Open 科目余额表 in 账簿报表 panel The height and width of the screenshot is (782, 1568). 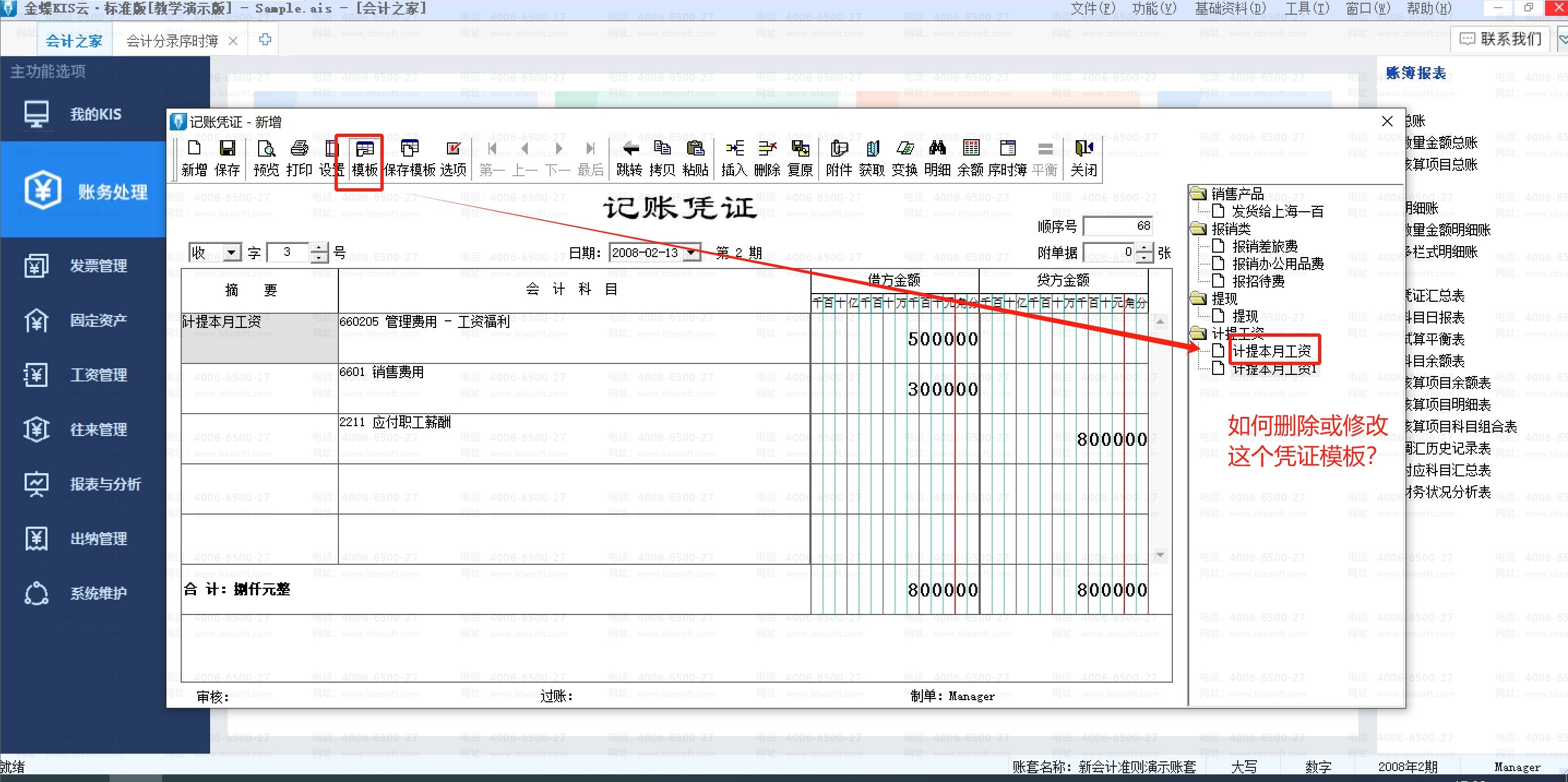click(x=1435, y=361)
